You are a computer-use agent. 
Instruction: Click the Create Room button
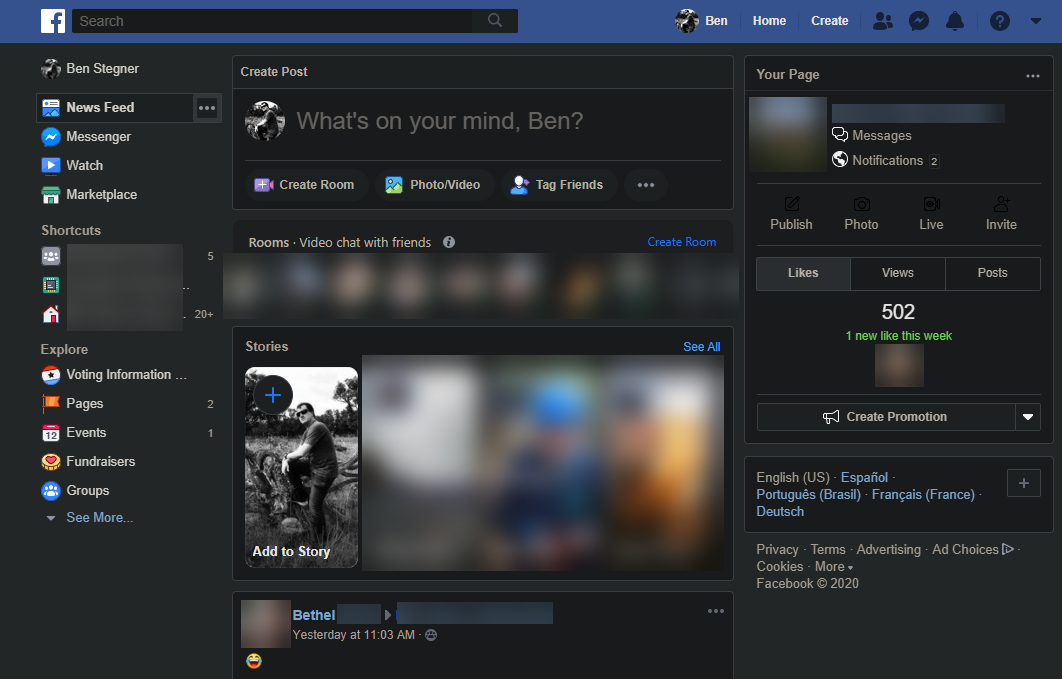click(x=306, y=184)
